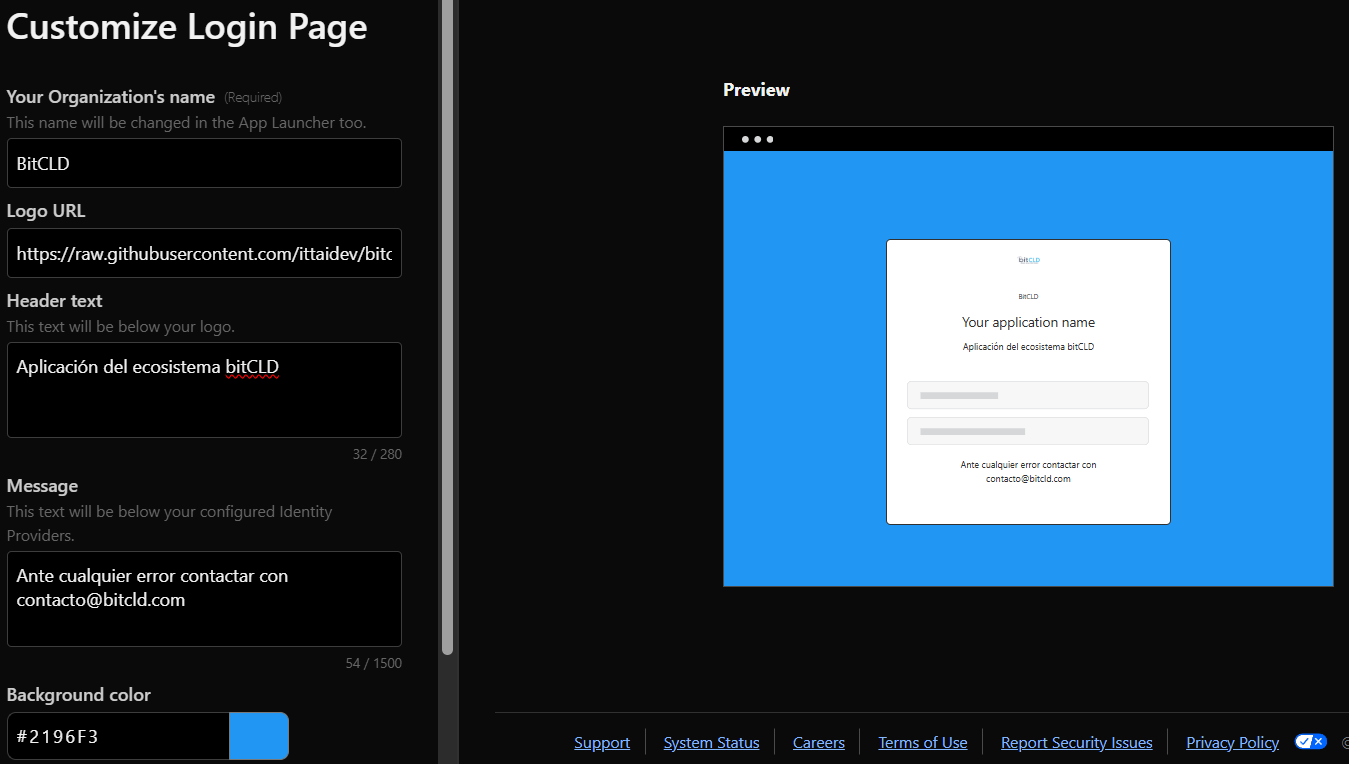Open the Terms of Use link
Viewport: 1349px width, 764px height.
click(x=922, y=743)
